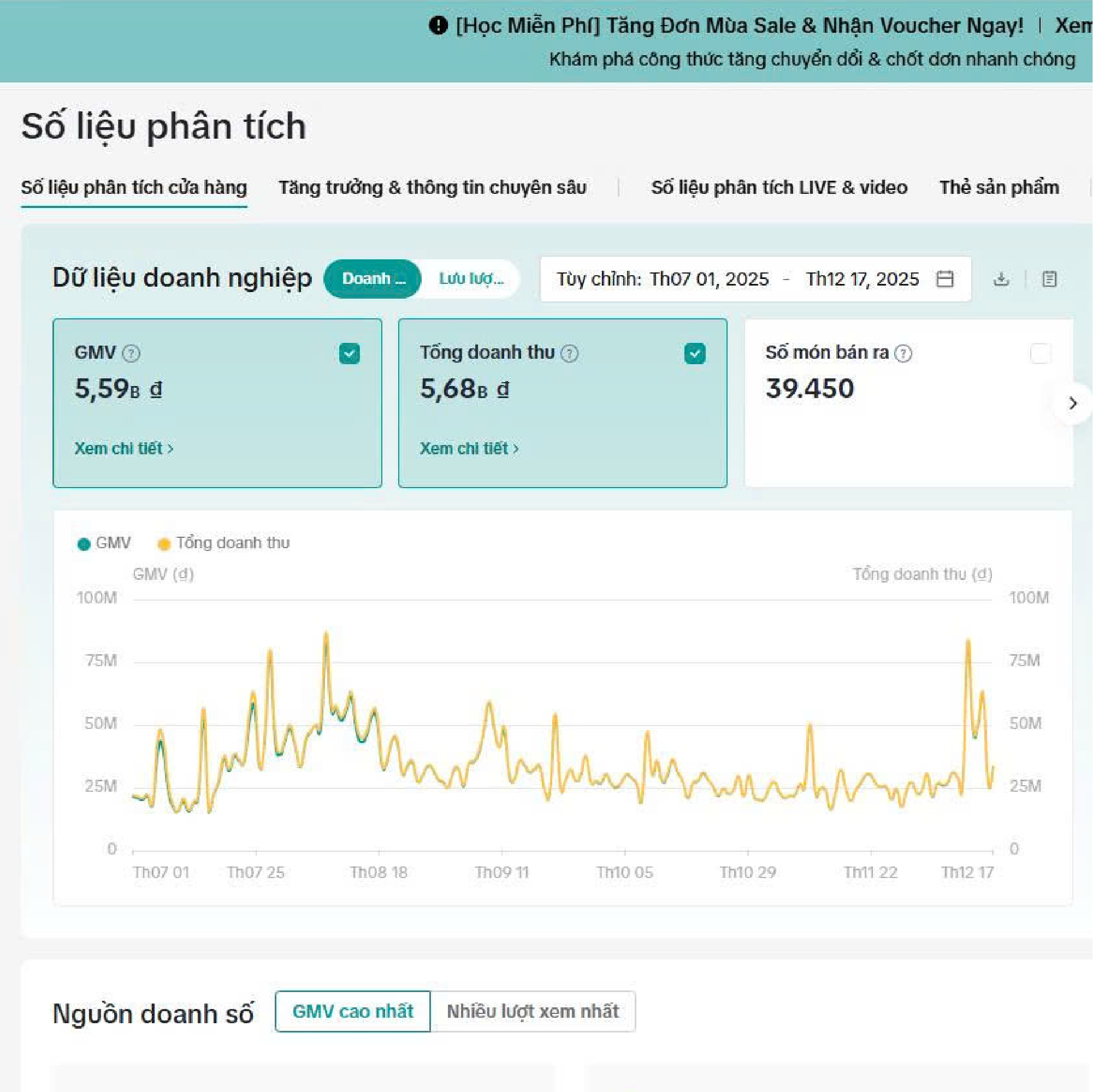The height and width of the screenshot is (1092, 1093).
Task: Check the Số món bán ra checkbox
Action: [x=1040, y=353]
